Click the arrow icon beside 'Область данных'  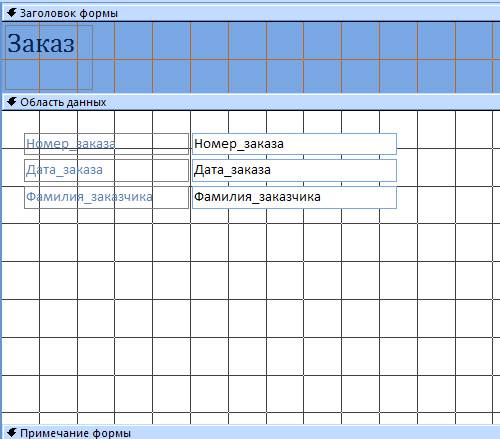tap(12, 102)
